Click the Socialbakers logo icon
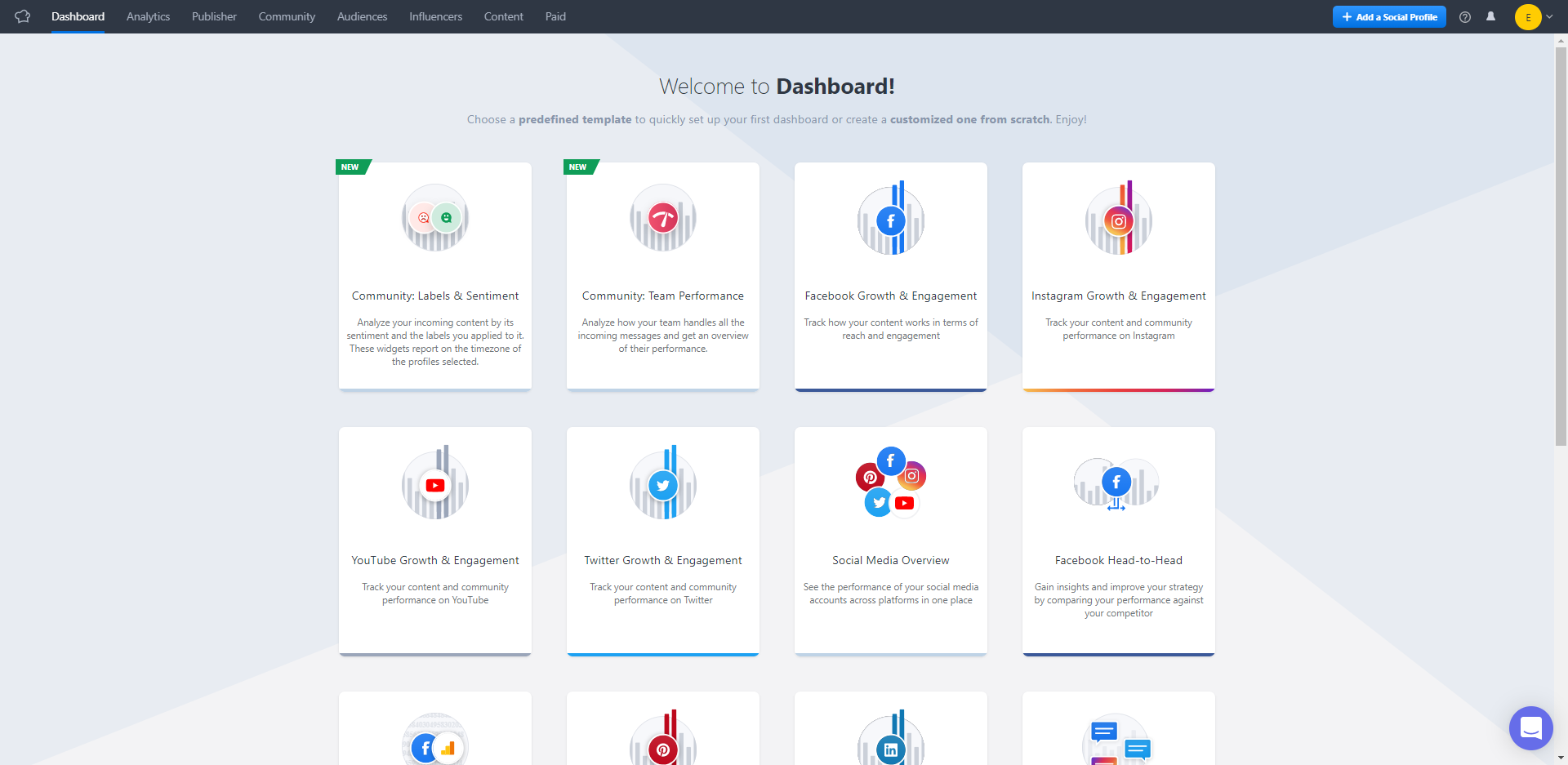The image size is (1568, 765). (x=22, y=16)
